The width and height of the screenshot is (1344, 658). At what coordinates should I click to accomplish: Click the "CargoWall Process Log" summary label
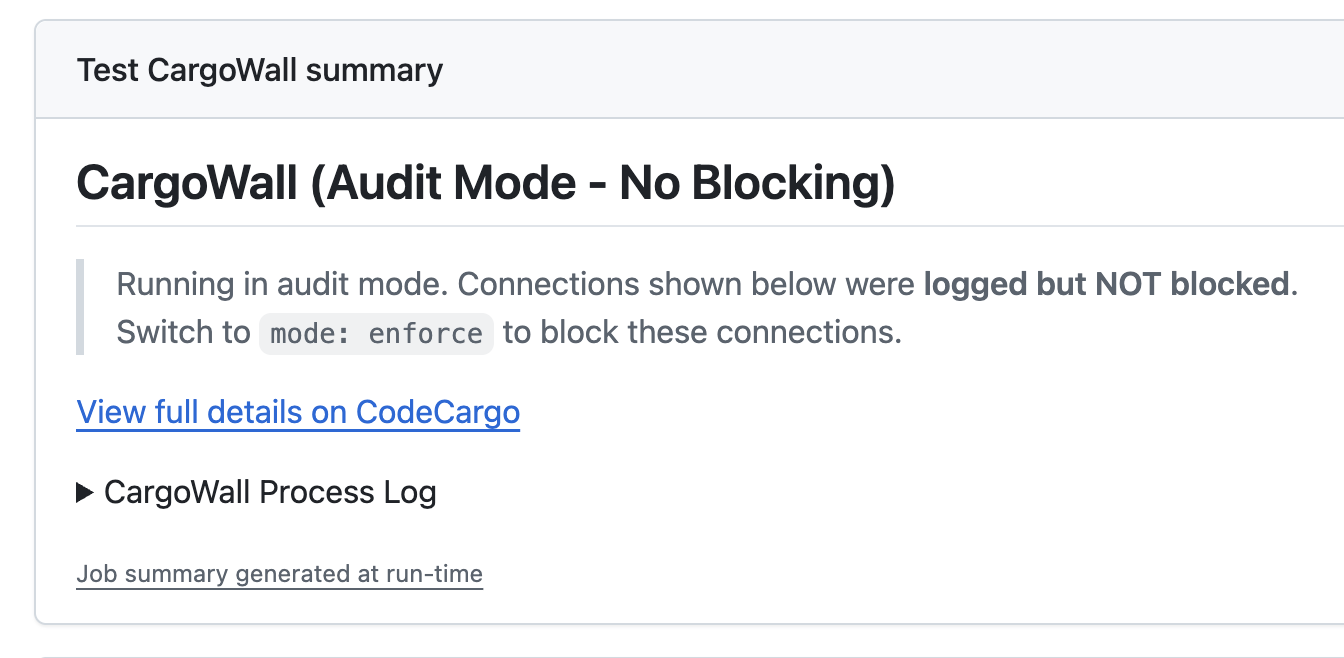click(x=270, y=492)
